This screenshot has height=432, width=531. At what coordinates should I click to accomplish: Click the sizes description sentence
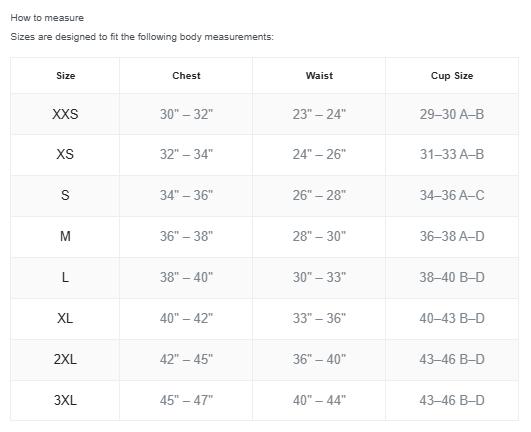point(142,37)
